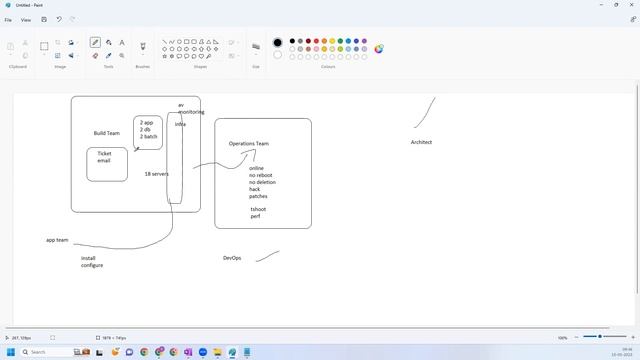640x360 pixels.
Task: Pick the Rectangle shape
Action: [187, 42]
